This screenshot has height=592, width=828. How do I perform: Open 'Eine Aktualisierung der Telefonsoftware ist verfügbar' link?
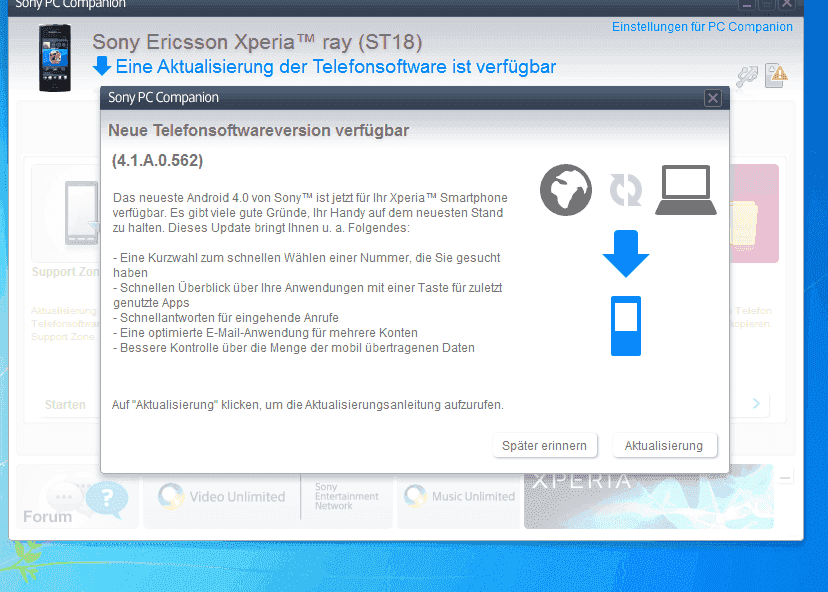click(335, 67)
